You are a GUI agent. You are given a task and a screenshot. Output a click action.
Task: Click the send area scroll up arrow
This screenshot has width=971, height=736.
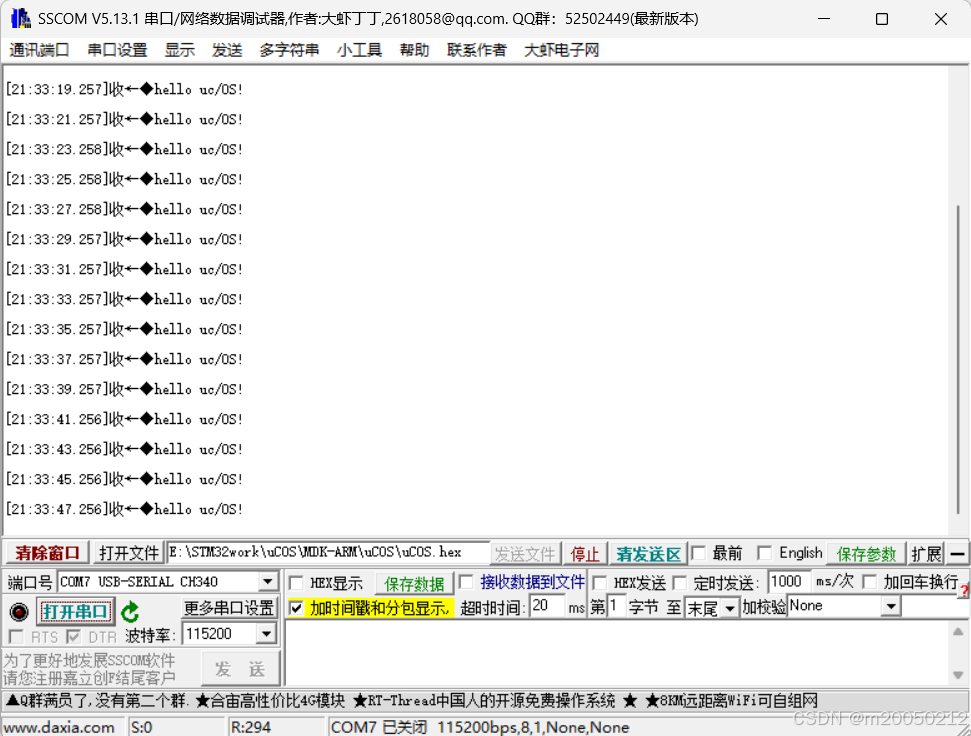click(x=958, y=631)
